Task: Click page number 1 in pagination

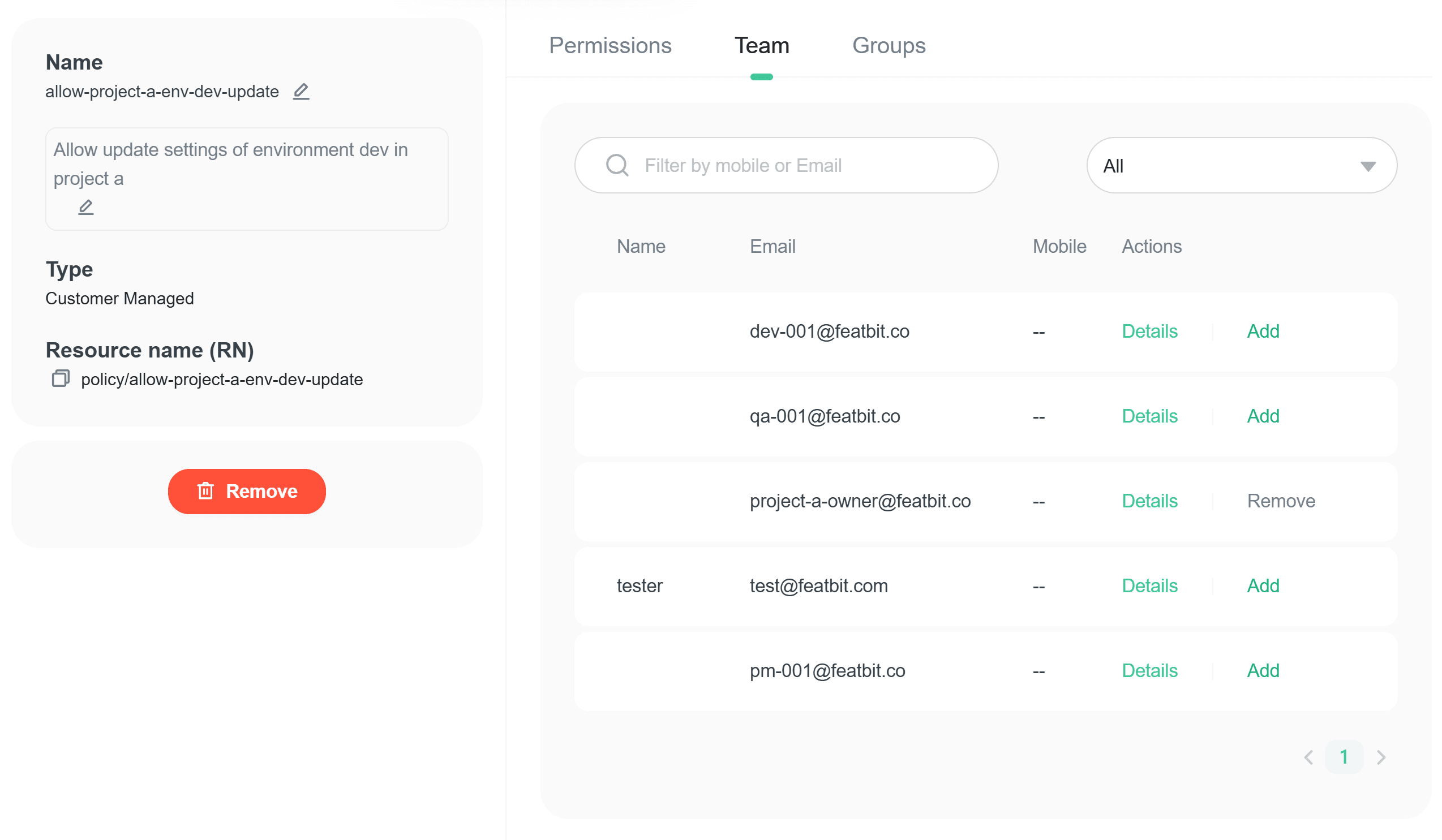Action: tap(1345, 758)
